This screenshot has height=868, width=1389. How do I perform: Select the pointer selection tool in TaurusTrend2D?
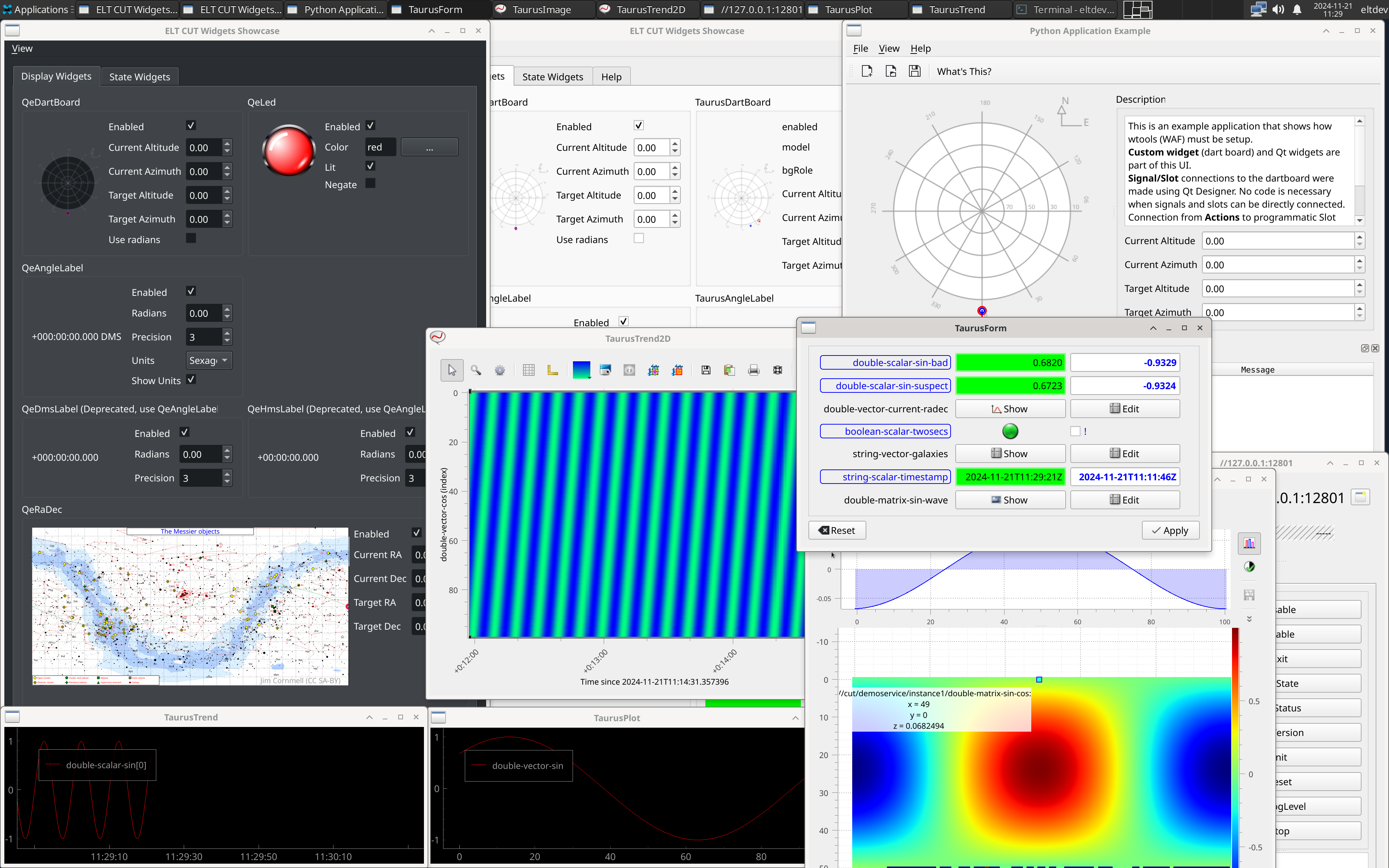coord(452,370)
